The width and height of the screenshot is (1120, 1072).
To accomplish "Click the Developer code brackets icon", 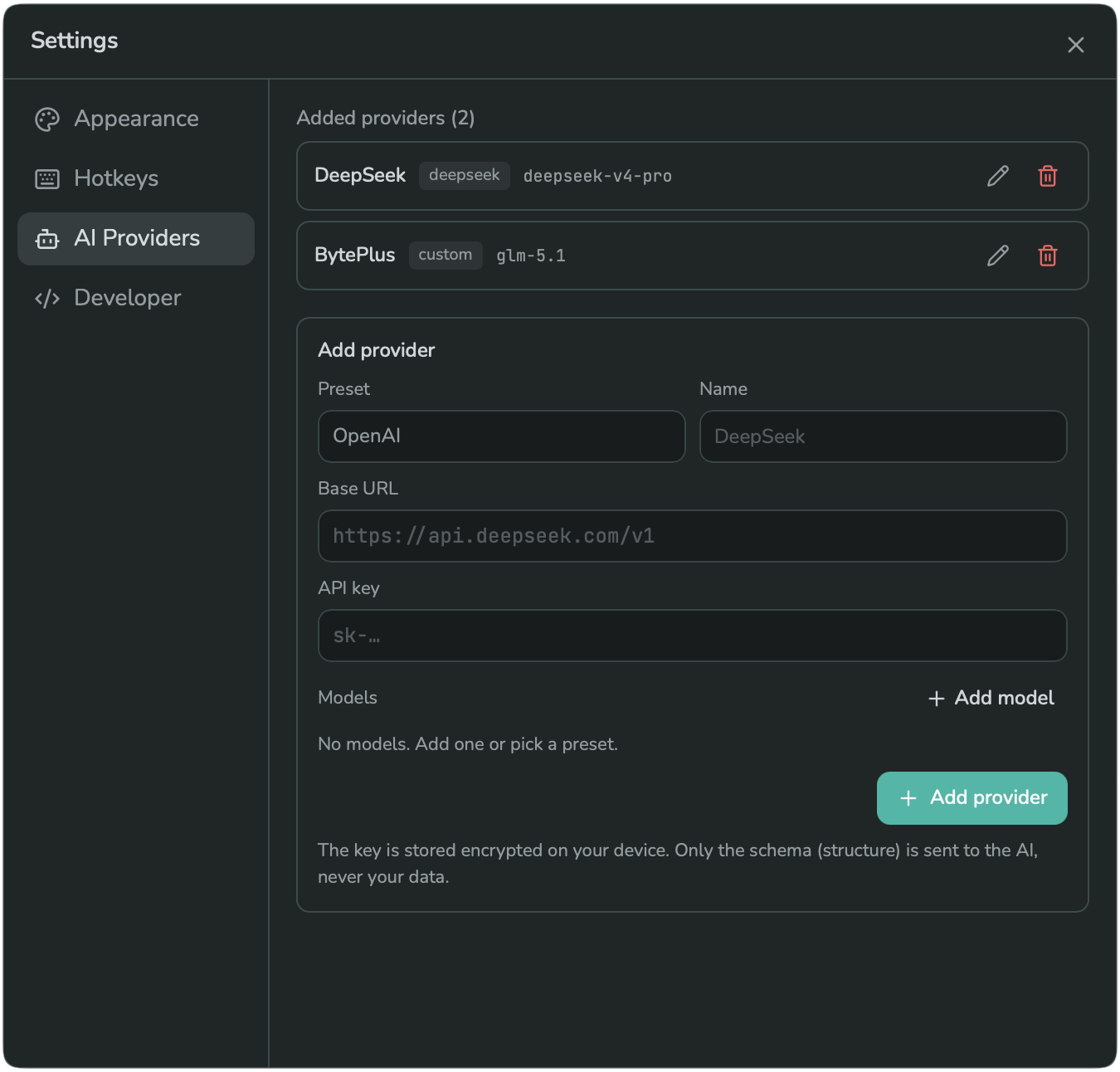I will [47, 299].
